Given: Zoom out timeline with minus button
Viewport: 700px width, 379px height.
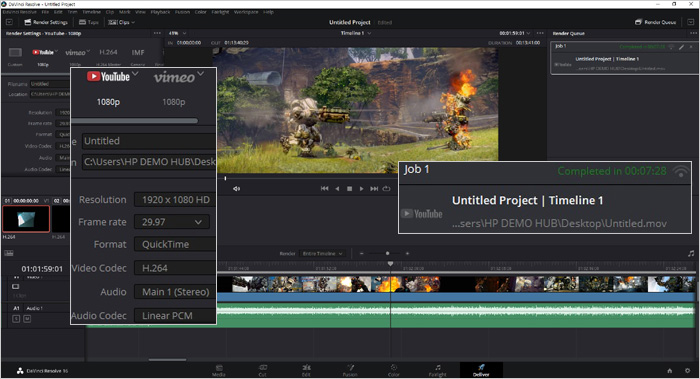Looking at the screenshot, I should pyautogui.click(x=361, y=254).
